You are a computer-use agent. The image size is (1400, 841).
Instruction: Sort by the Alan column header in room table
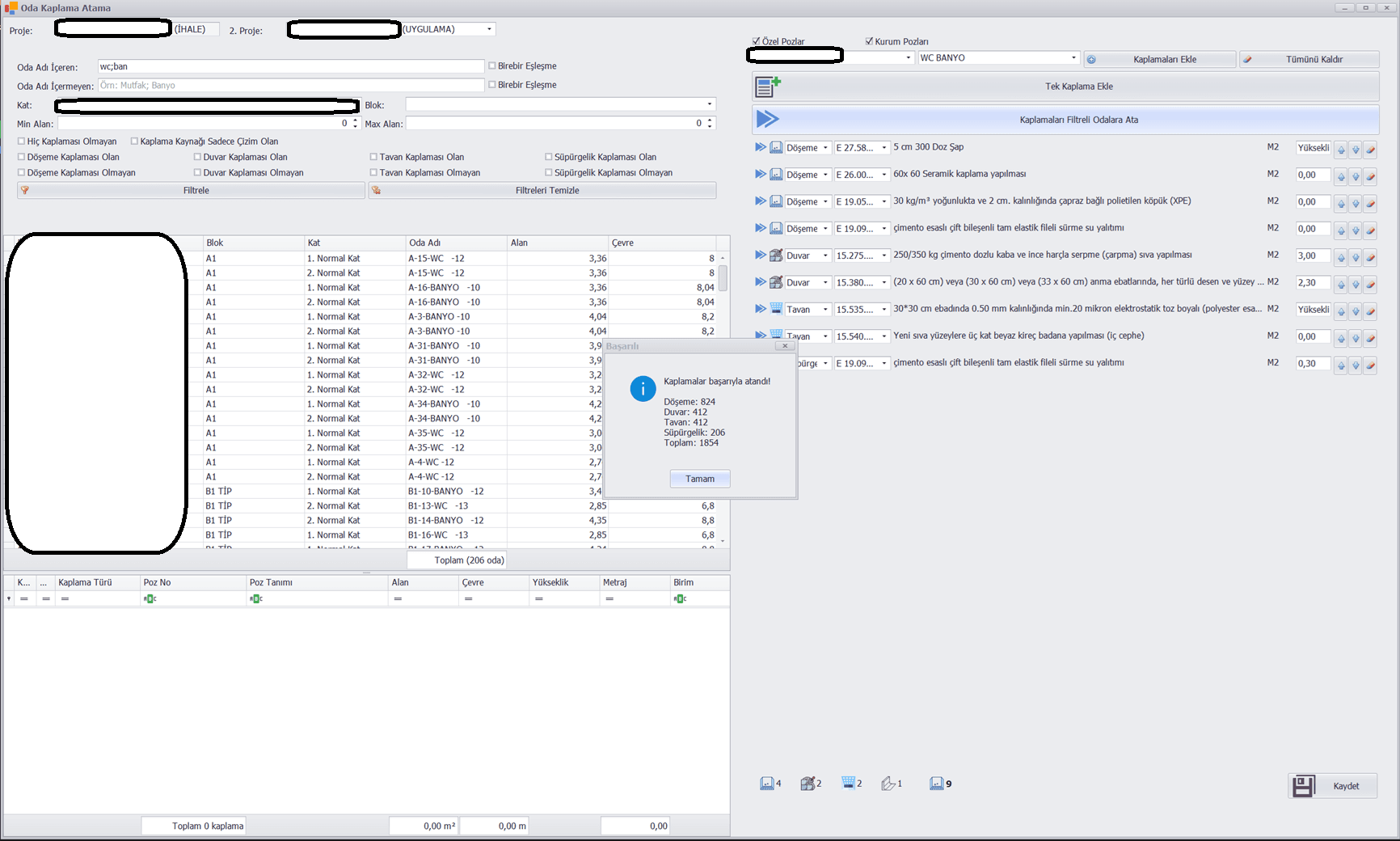(557, 243)
